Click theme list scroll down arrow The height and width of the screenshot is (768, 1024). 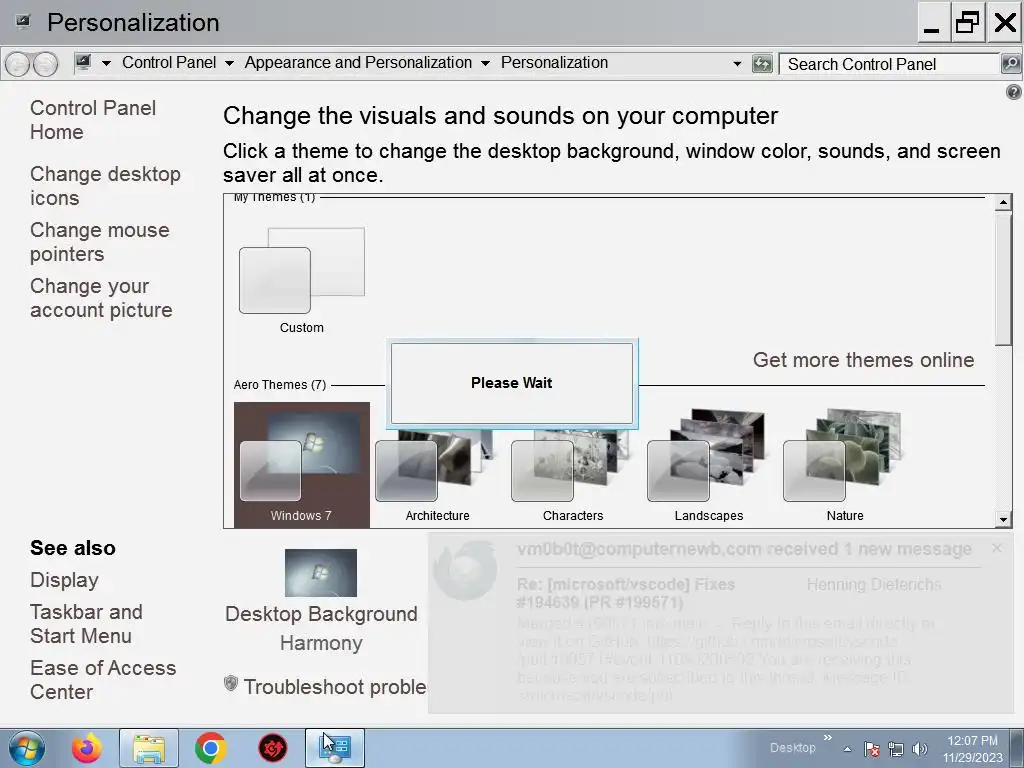tap(1004, 519)
